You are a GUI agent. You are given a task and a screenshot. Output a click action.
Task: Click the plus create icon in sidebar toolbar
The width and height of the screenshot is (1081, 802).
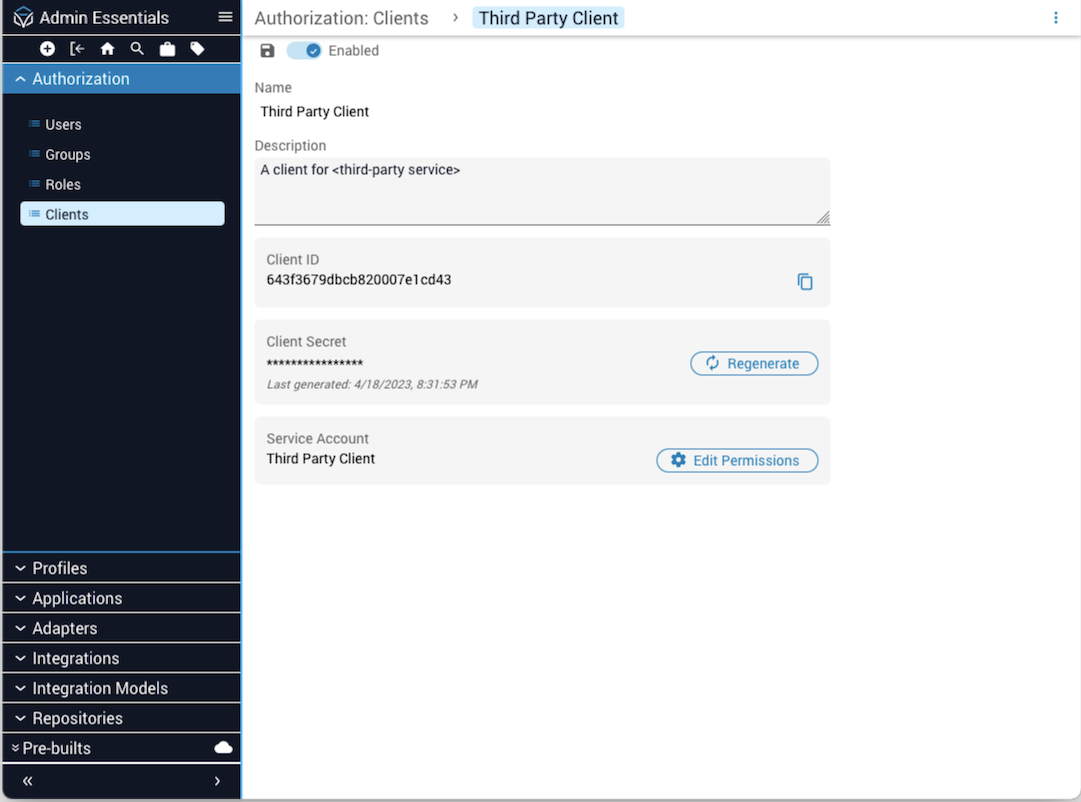(x=47, y=49)
